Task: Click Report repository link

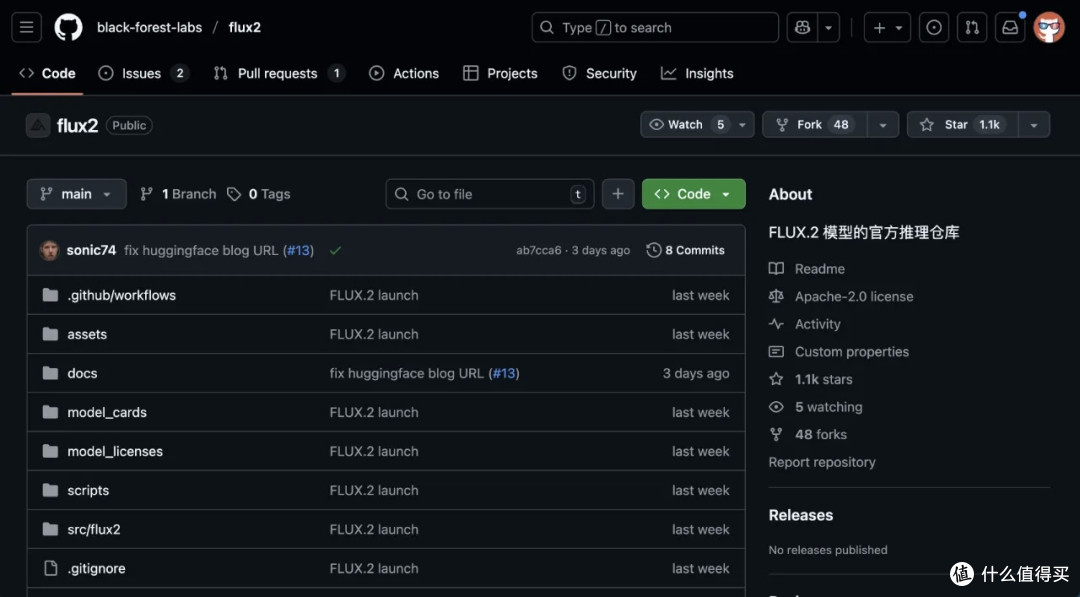Action: pos(822,462)
